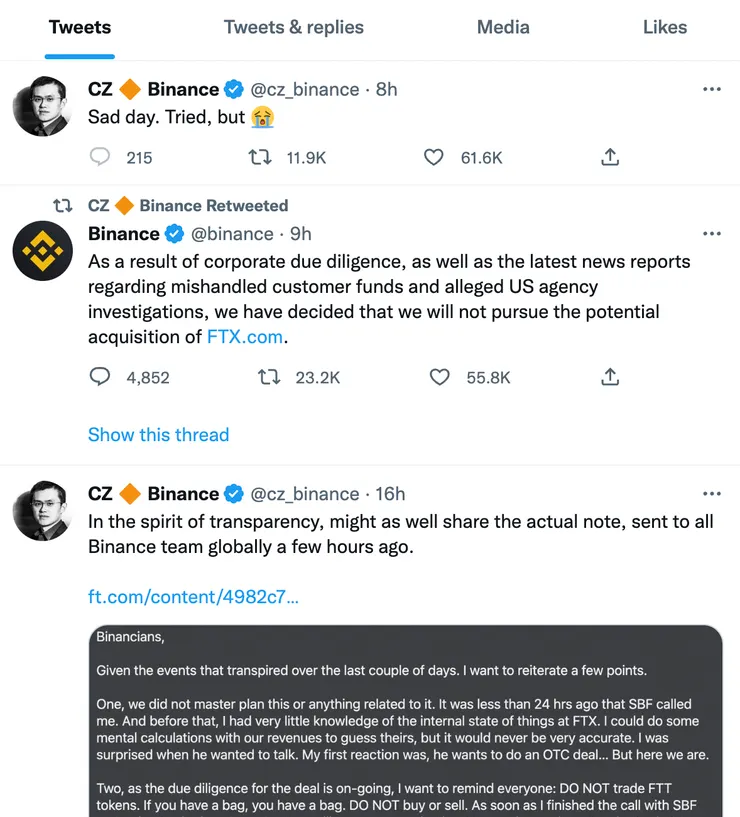Click 'Show this thread' link
740x817 pixels.
(158, 435)
